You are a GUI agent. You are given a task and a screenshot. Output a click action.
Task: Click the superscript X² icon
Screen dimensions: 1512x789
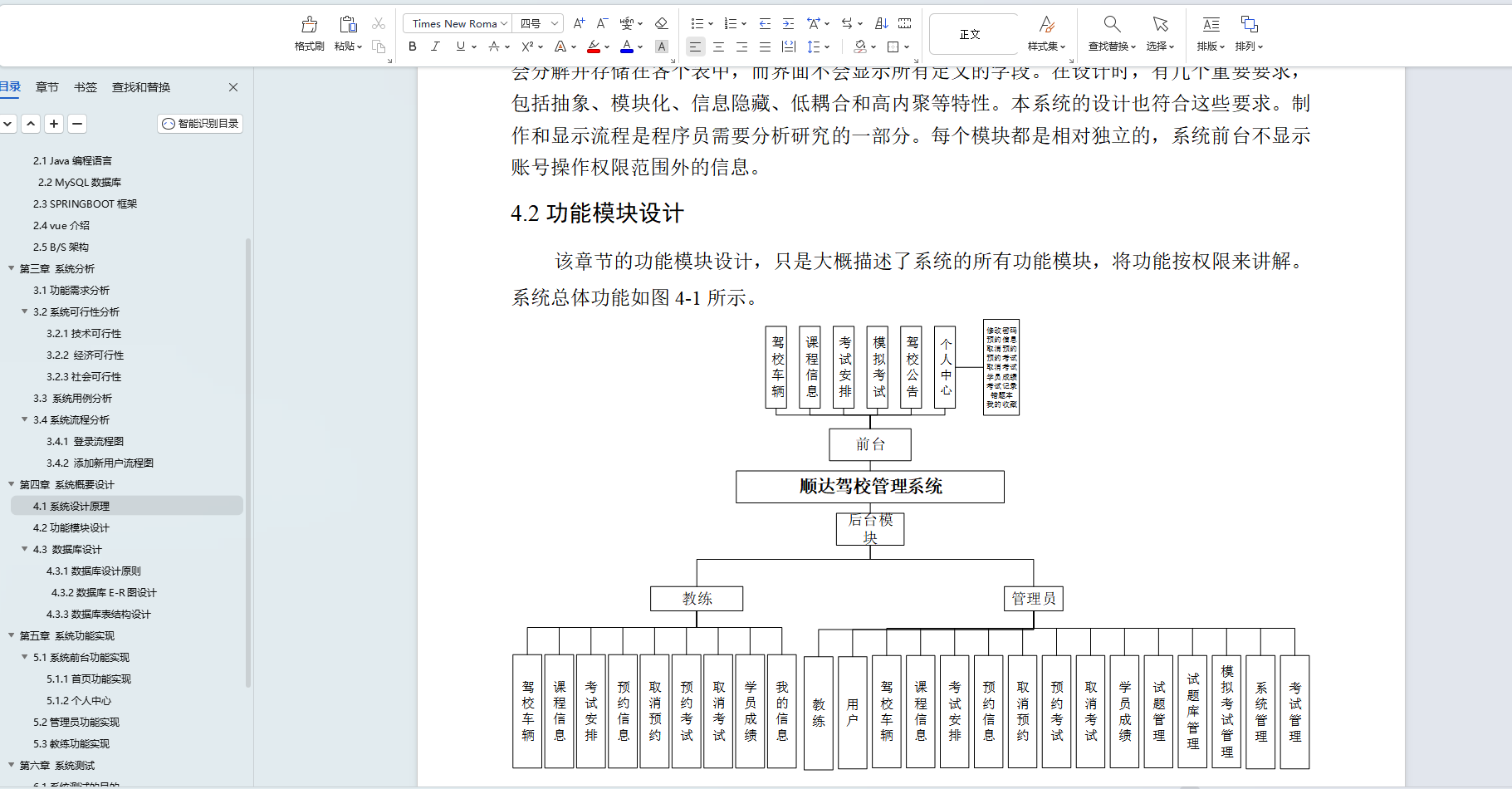[x=527, y=47]
